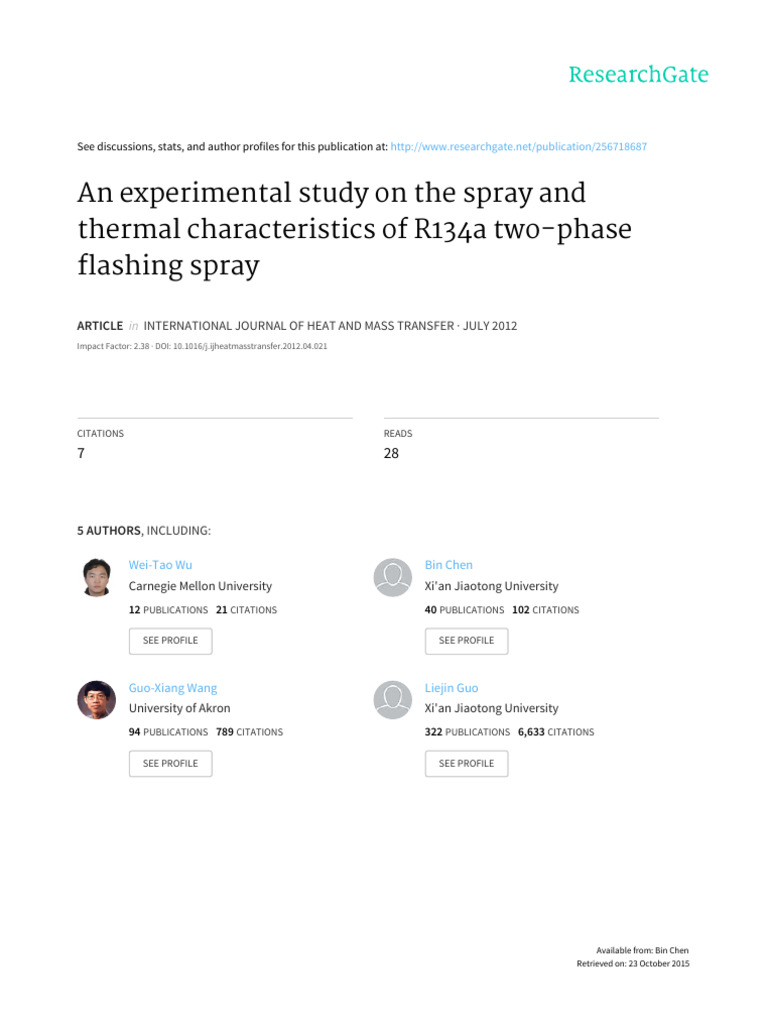Image resolution: width=768 pixels, height=1024 pixels.
Task: Click the ResearchGate logo
Action: click(x=638, y=75)
